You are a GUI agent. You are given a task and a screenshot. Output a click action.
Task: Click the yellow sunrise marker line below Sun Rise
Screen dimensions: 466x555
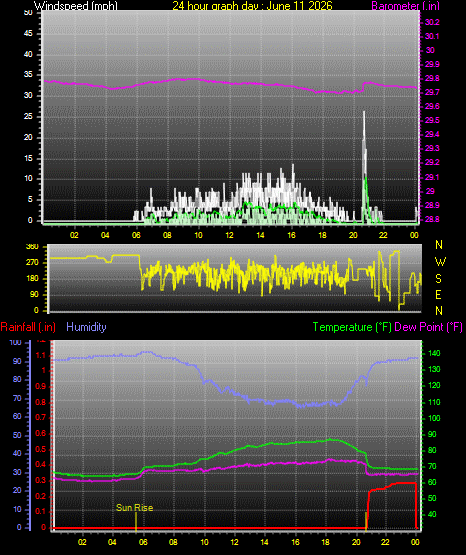136,521
